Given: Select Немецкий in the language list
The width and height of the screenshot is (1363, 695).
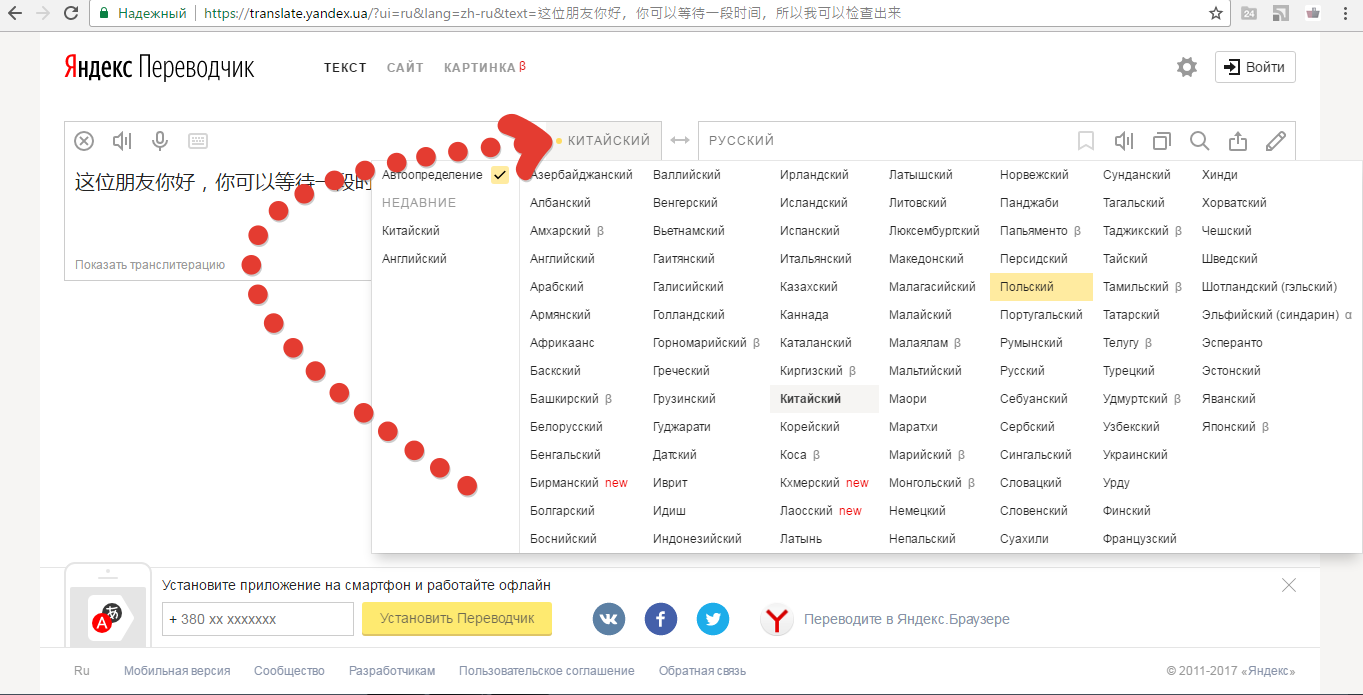Looking at the screenshot, I should click(917, 511).
